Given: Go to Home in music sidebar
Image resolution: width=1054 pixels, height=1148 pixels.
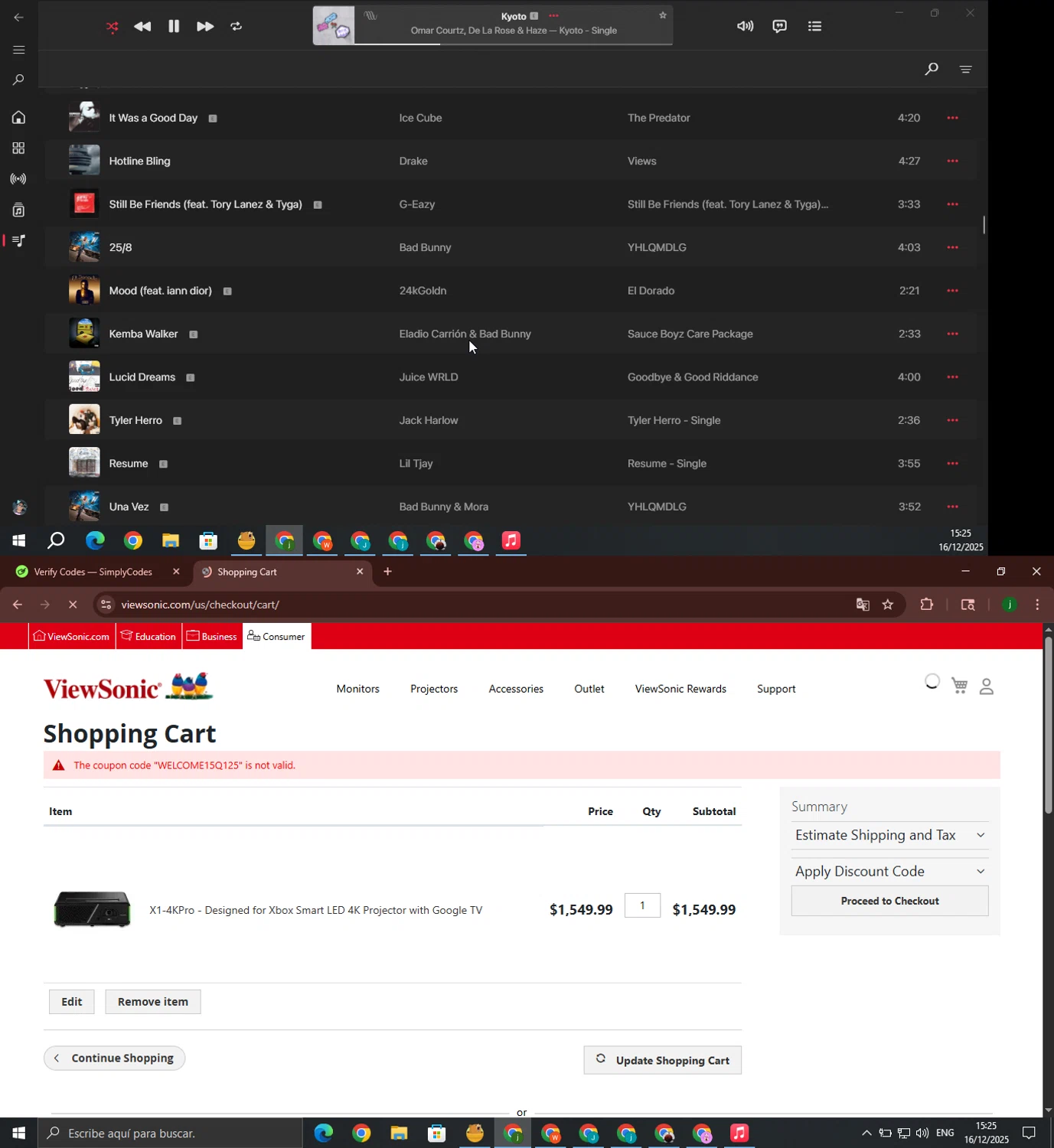Looking at the screenshot, I should click(x=18, y=117).
